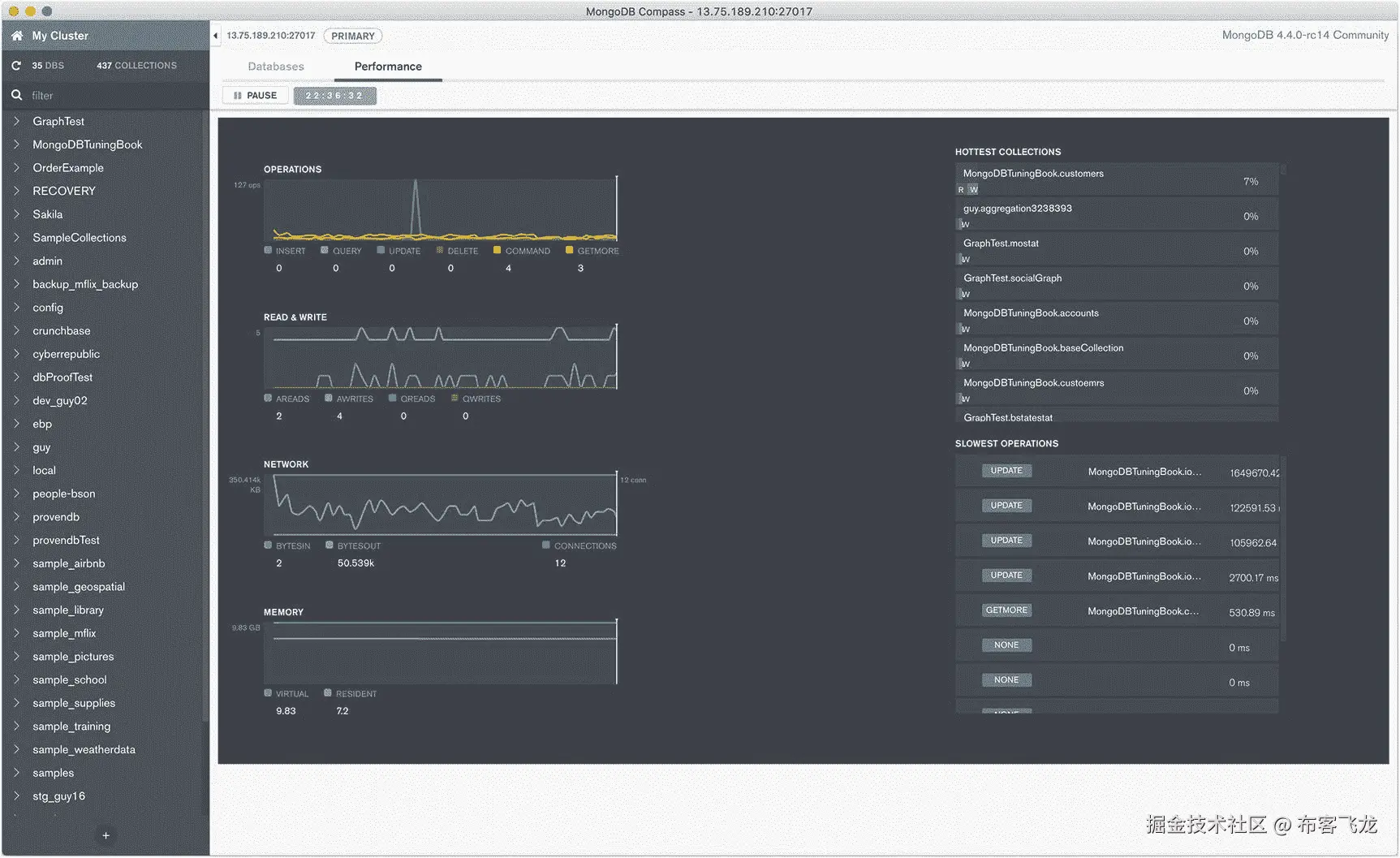Toggle BYTESIN series in Network chart
This screenshot has height=858, width=1400.
(287, 545)
